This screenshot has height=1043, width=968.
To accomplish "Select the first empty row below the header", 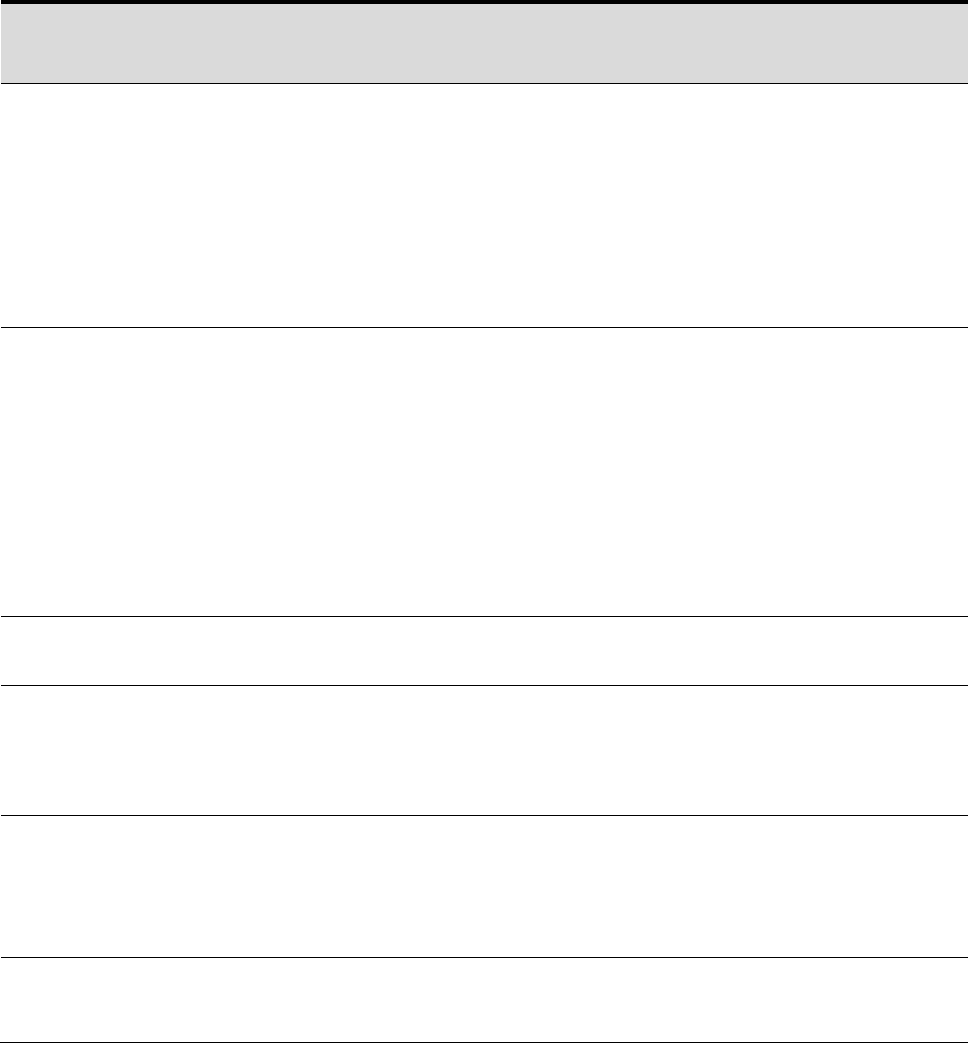I will [484, 206].
